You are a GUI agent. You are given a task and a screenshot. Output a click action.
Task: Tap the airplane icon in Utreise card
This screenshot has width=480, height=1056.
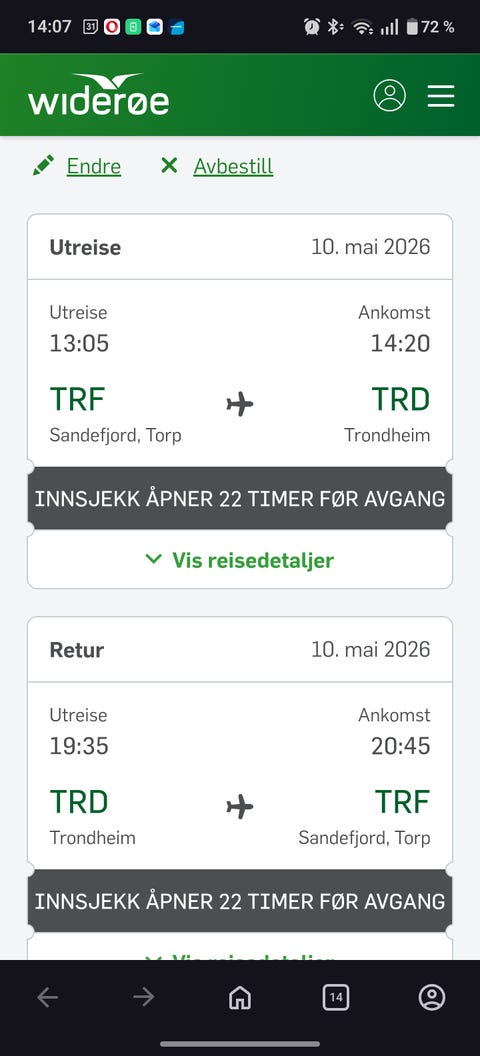(x=240, y=404)
